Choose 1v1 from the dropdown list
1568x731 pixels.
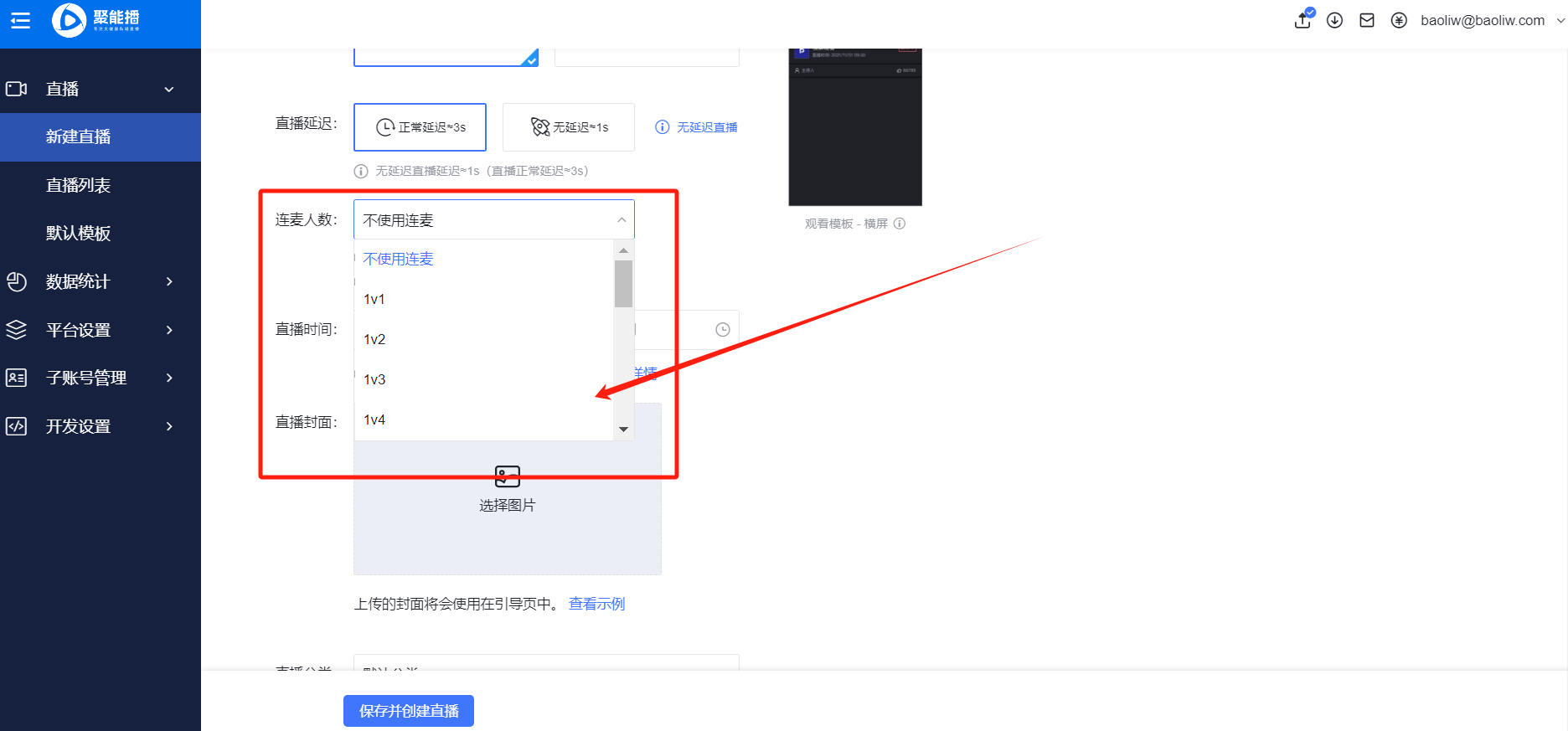tap(484, 299)
